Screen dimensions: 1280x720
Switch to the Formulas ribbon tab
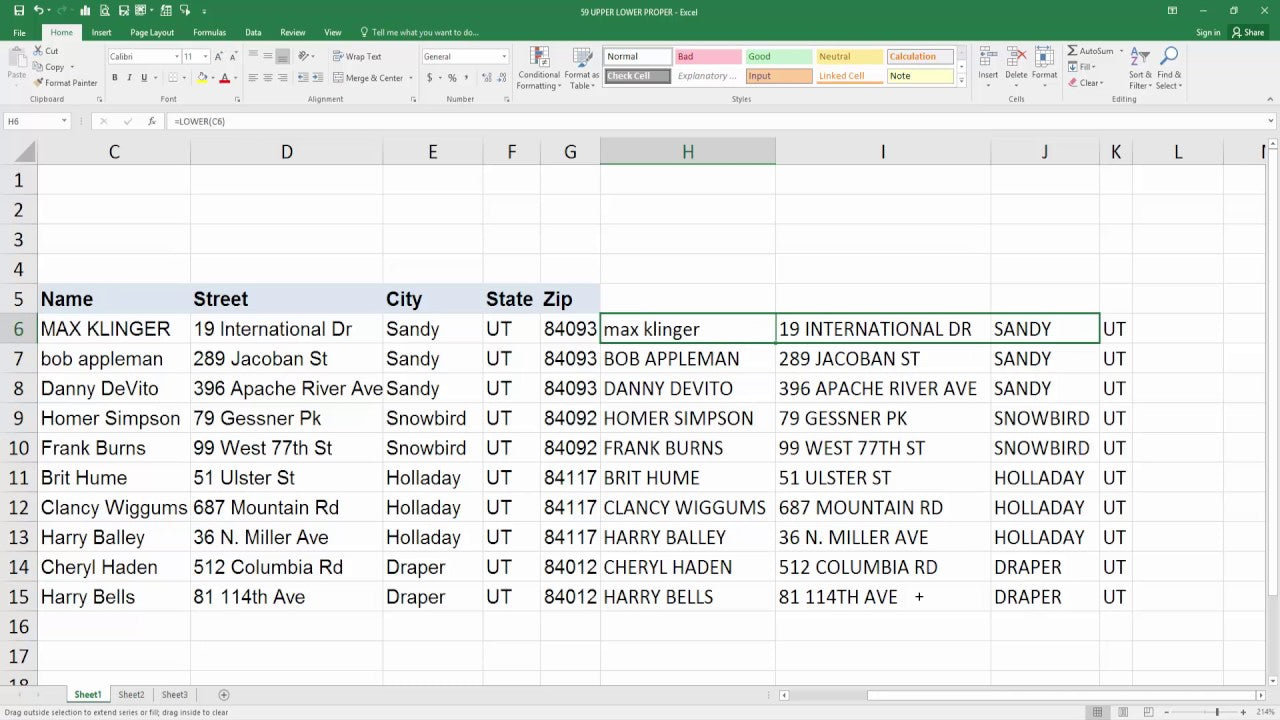pyautogui.click(x=209, y=32)
